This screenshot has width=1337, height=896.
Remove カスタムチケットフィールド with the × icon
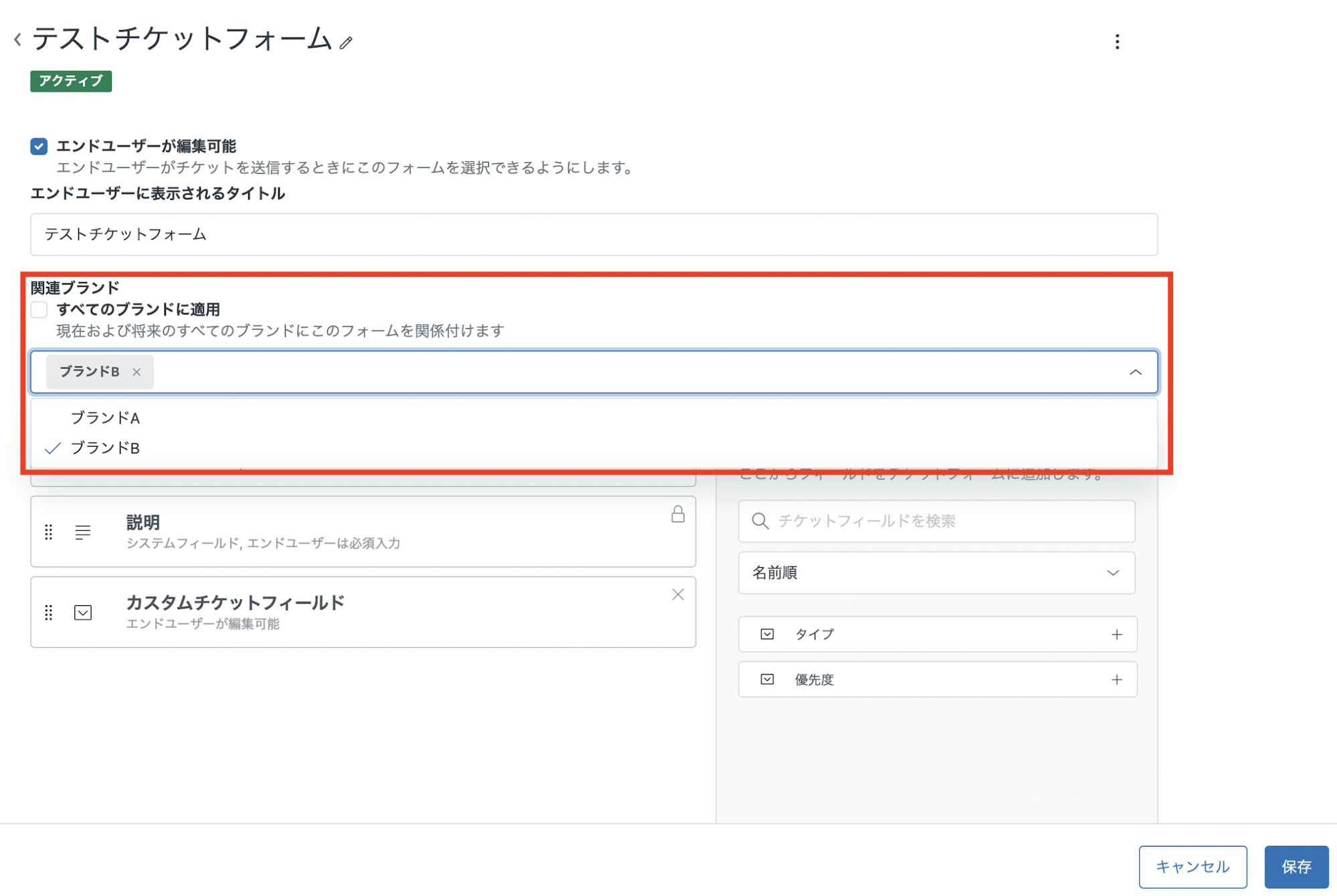click(678, 594)
